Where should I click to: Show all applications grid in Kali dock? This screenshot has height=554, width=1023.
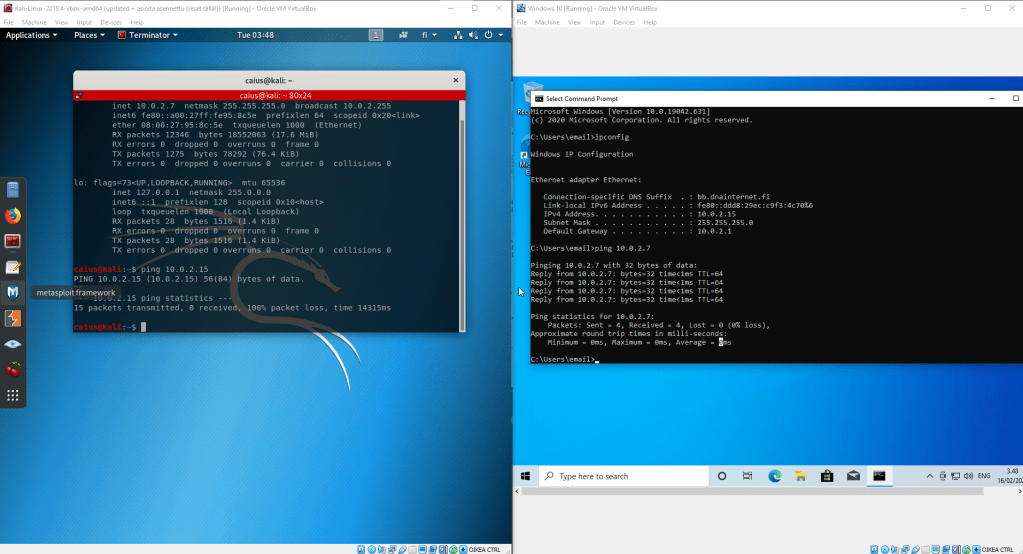click(13, 396)
